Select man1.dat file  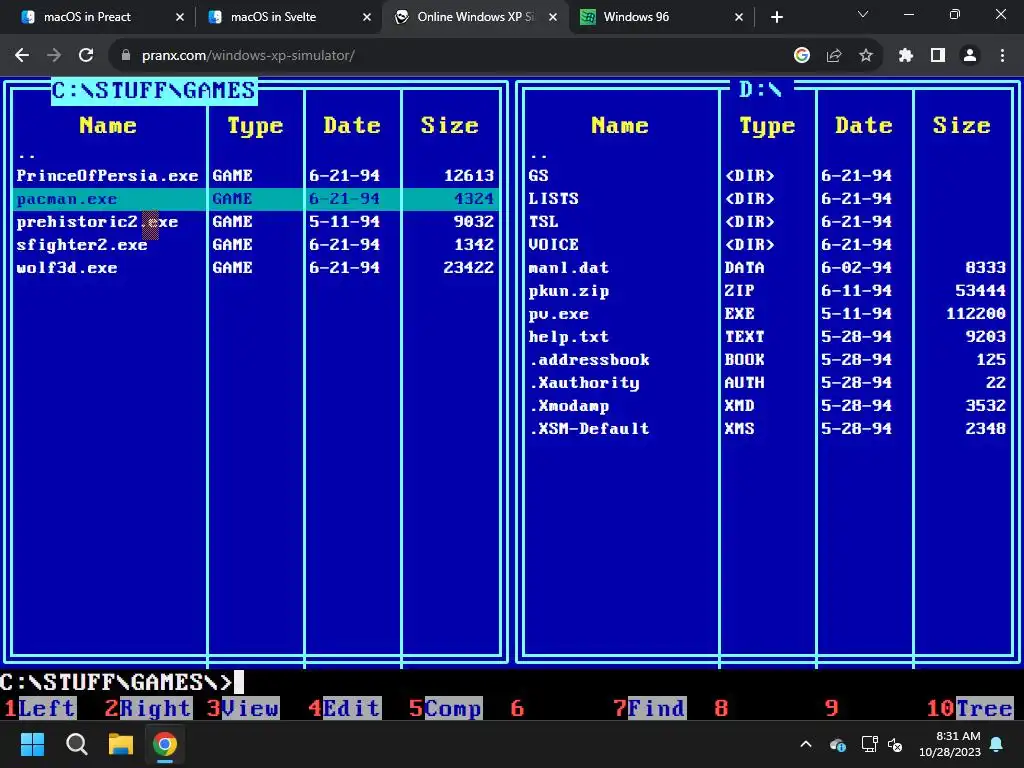tap(568, 268)
